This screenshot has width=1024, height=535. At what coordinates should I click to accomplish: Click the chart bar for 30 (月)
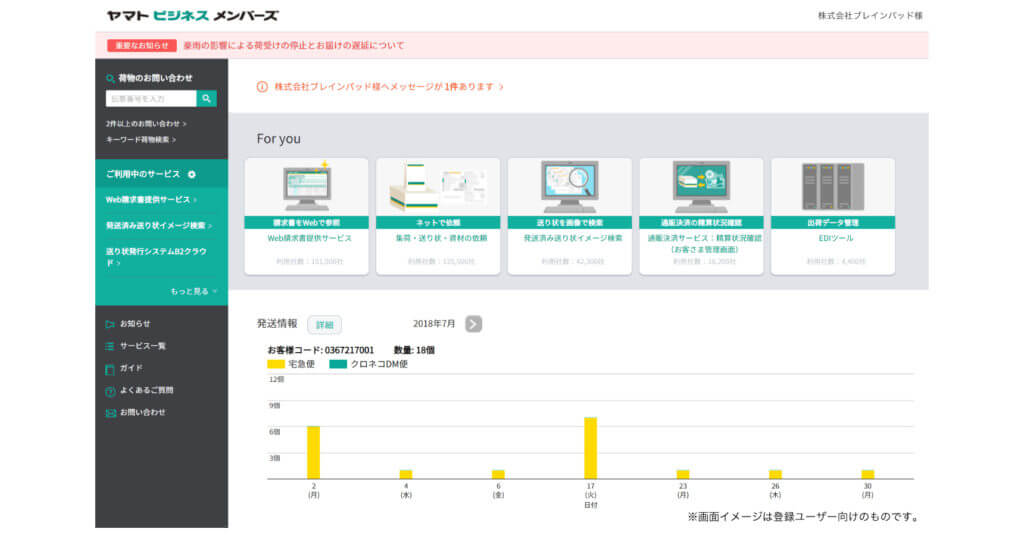(867, 475)
